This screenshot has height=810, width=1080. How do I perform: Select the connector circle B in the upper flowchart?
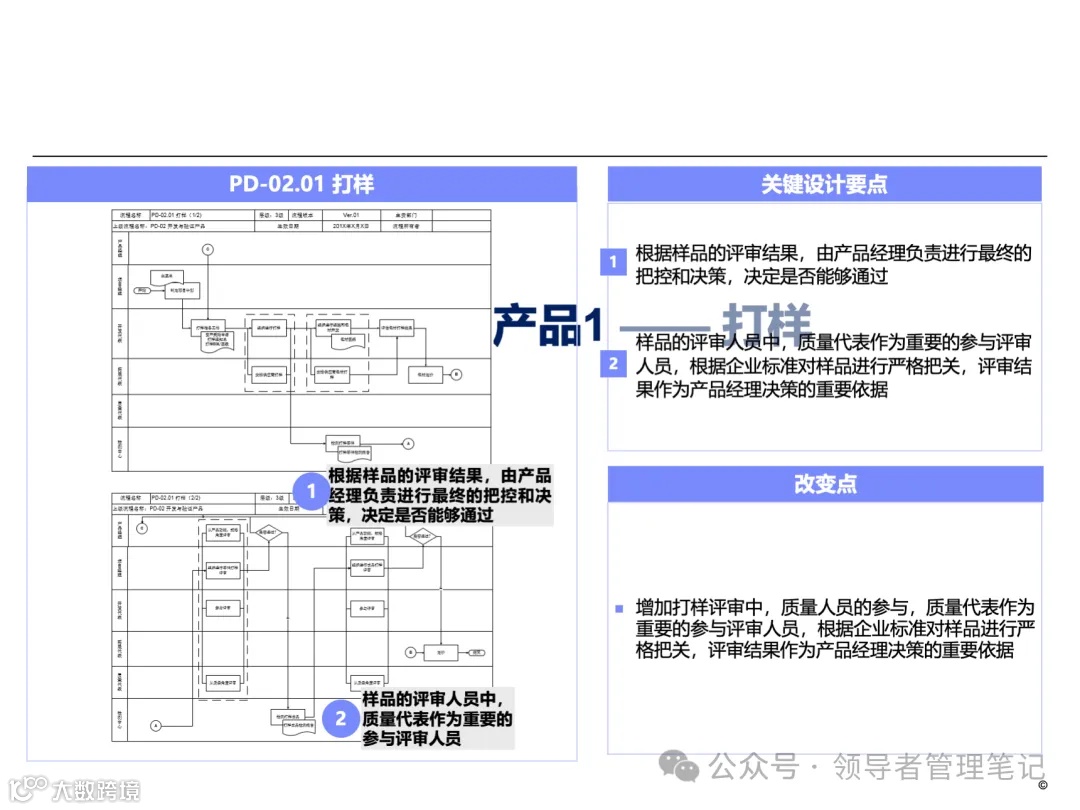pos(456,376)
